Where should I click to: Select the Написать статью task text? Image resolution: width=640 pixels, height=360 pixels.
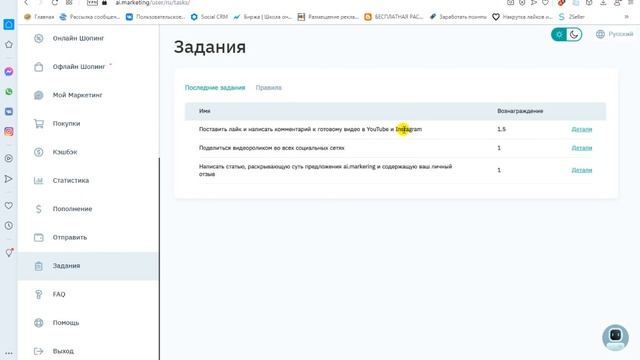tap(325, 170)
